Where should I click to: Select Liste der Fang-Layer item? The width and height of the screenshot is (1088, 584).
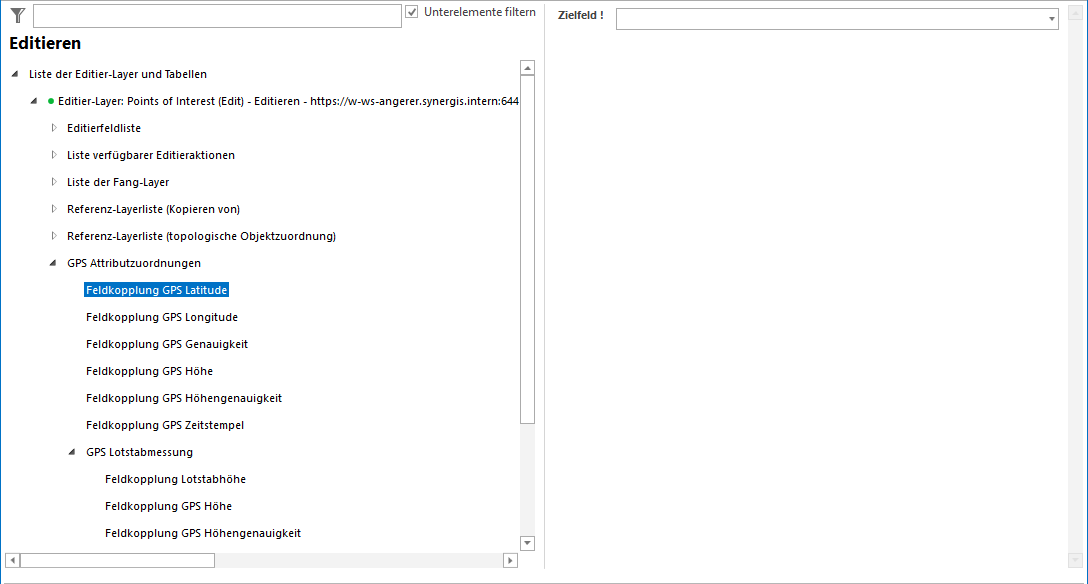pos(118,182)
